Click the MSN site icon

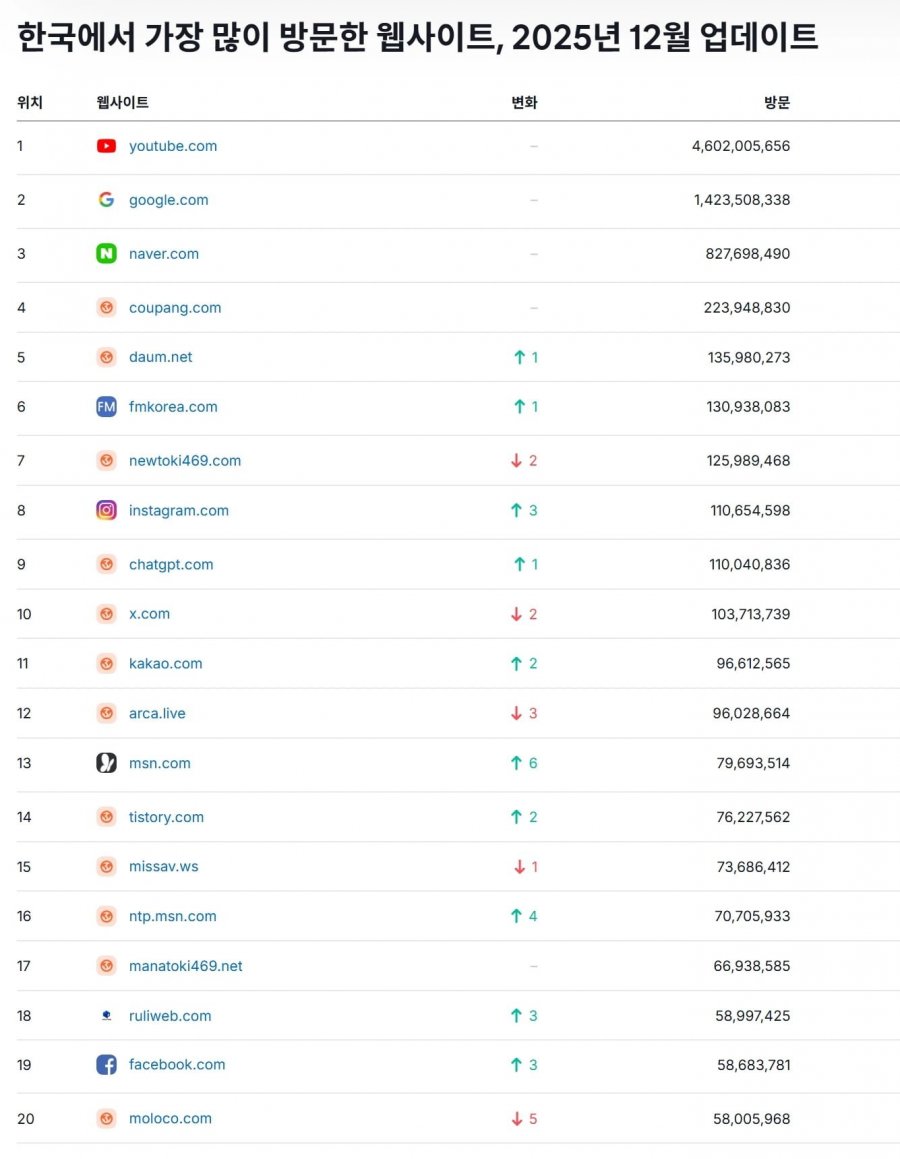[x=106, y=763]
